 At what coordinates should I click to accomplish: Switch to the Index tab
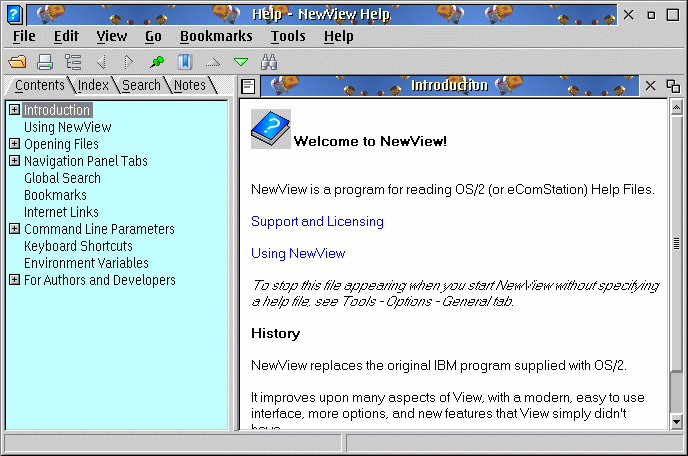pyautogui.click(x=93, y=85)
